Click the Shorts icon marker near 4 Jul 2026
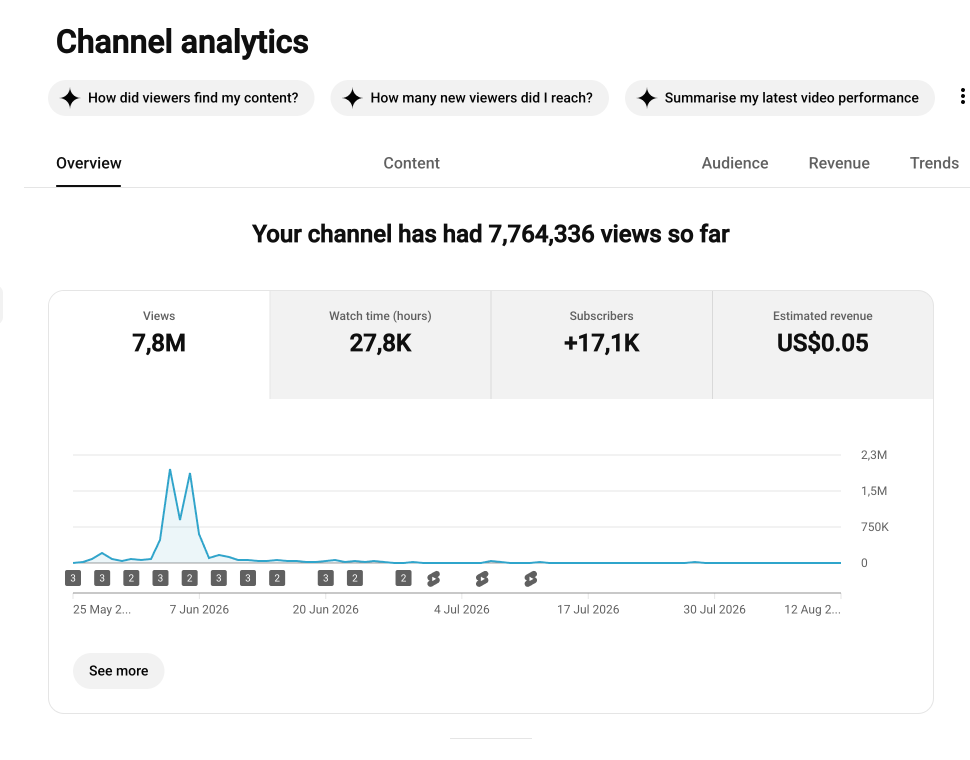The width and height of the screenshot is (970, 760). [482, 579]
